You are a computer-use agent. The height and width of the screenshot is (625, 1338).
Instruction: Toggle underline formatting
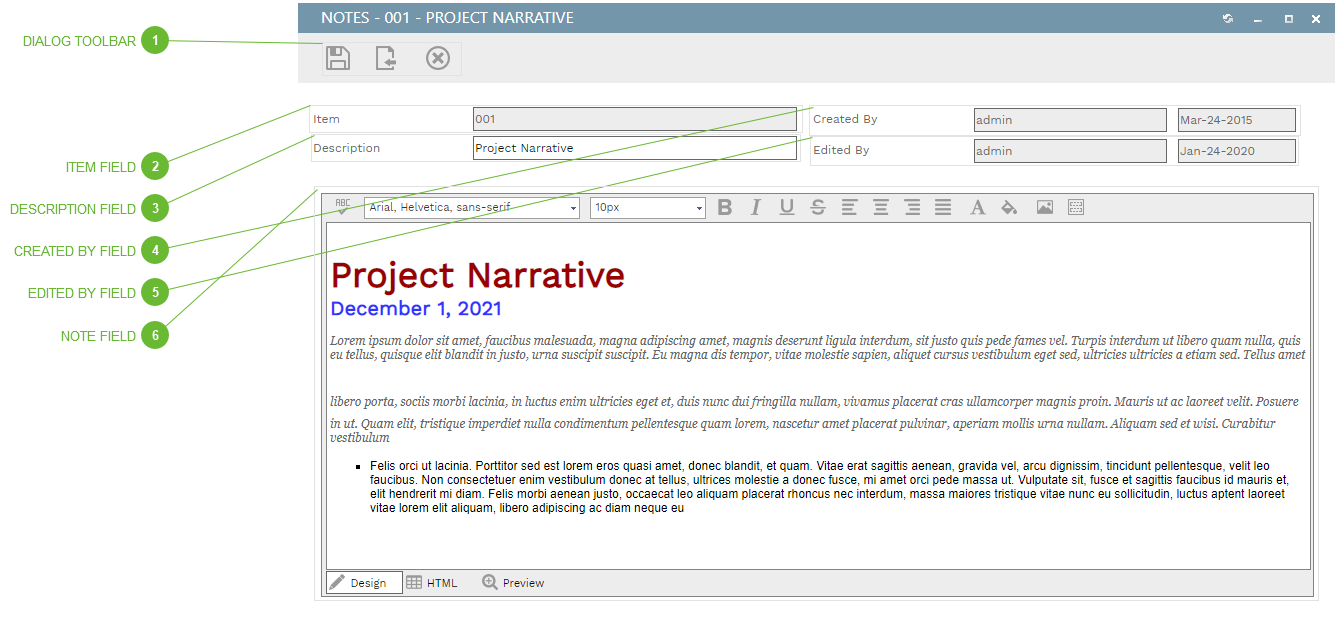[787, 207]
